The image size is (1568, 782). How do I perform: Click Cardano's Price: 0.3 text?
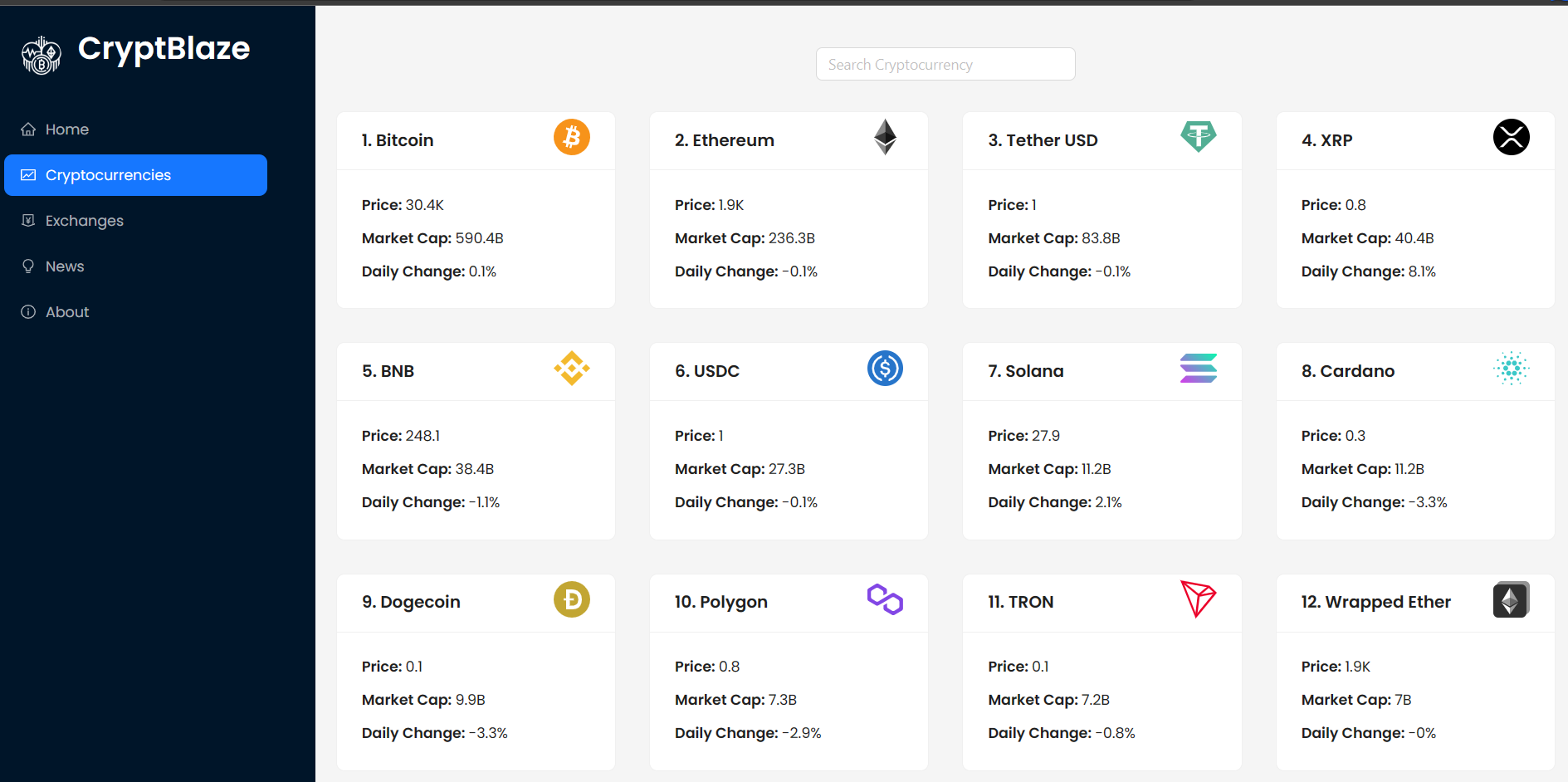click(1333, 436)
